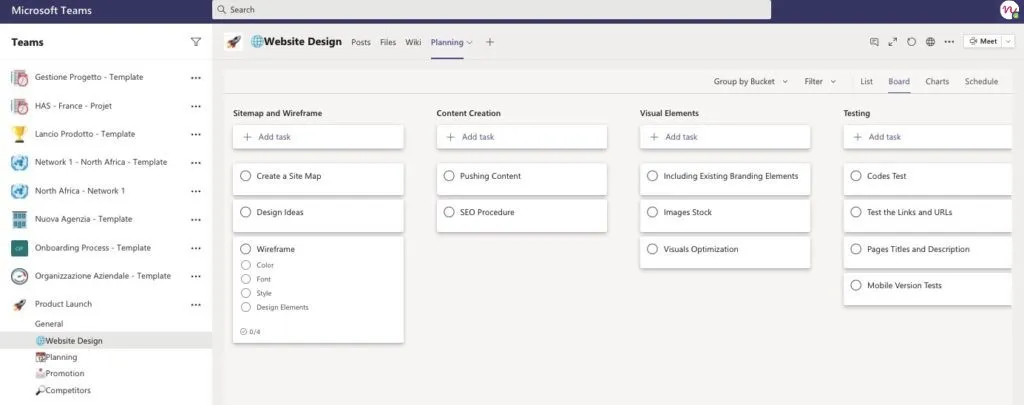Open the Filter dropdown
Screen dimensions: 1024x405
(820, 82)
